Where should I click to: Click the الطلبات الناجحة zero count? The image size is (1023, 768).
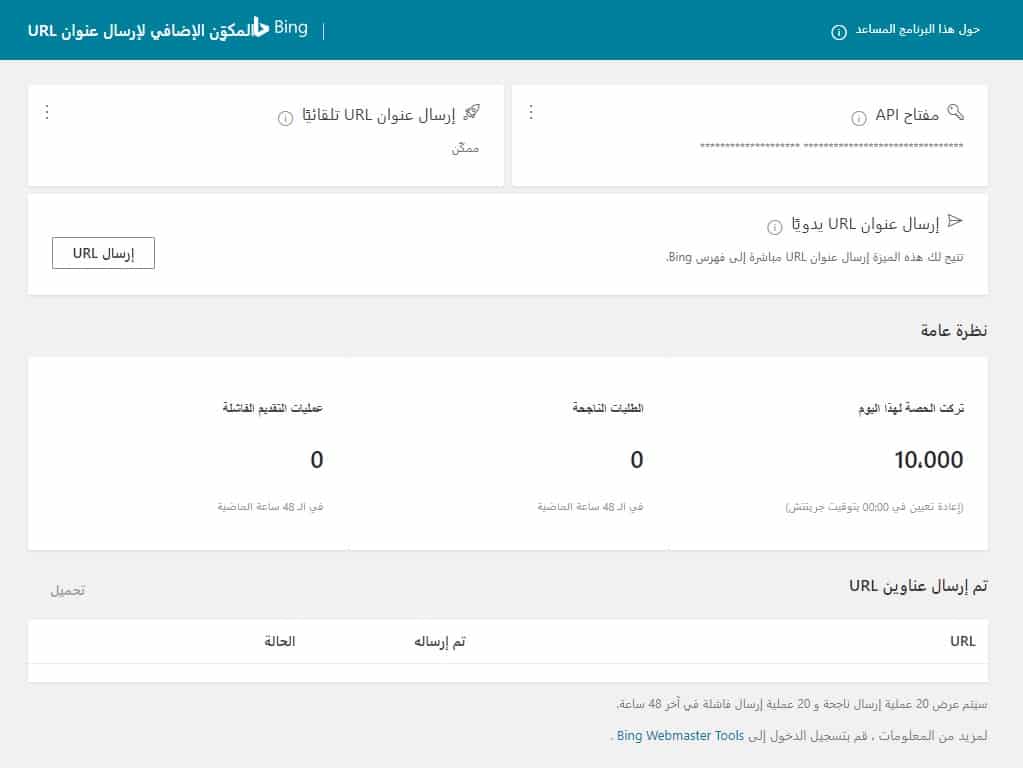coord(637,460)
